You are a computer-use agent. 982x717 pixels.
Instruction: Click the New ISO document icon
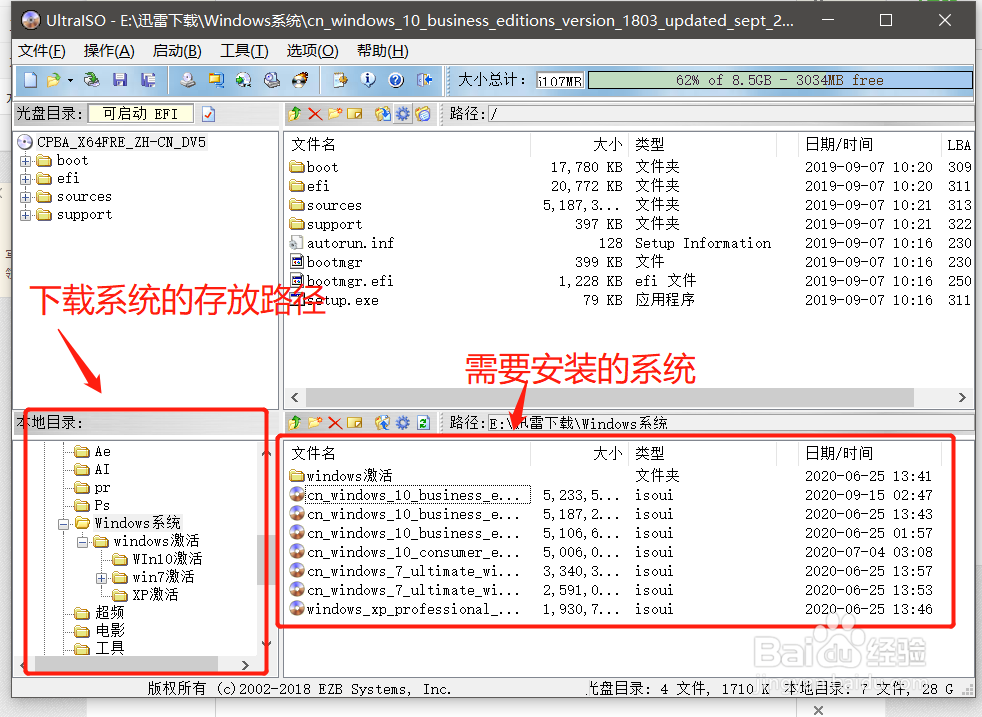click(x=30, y=80)
